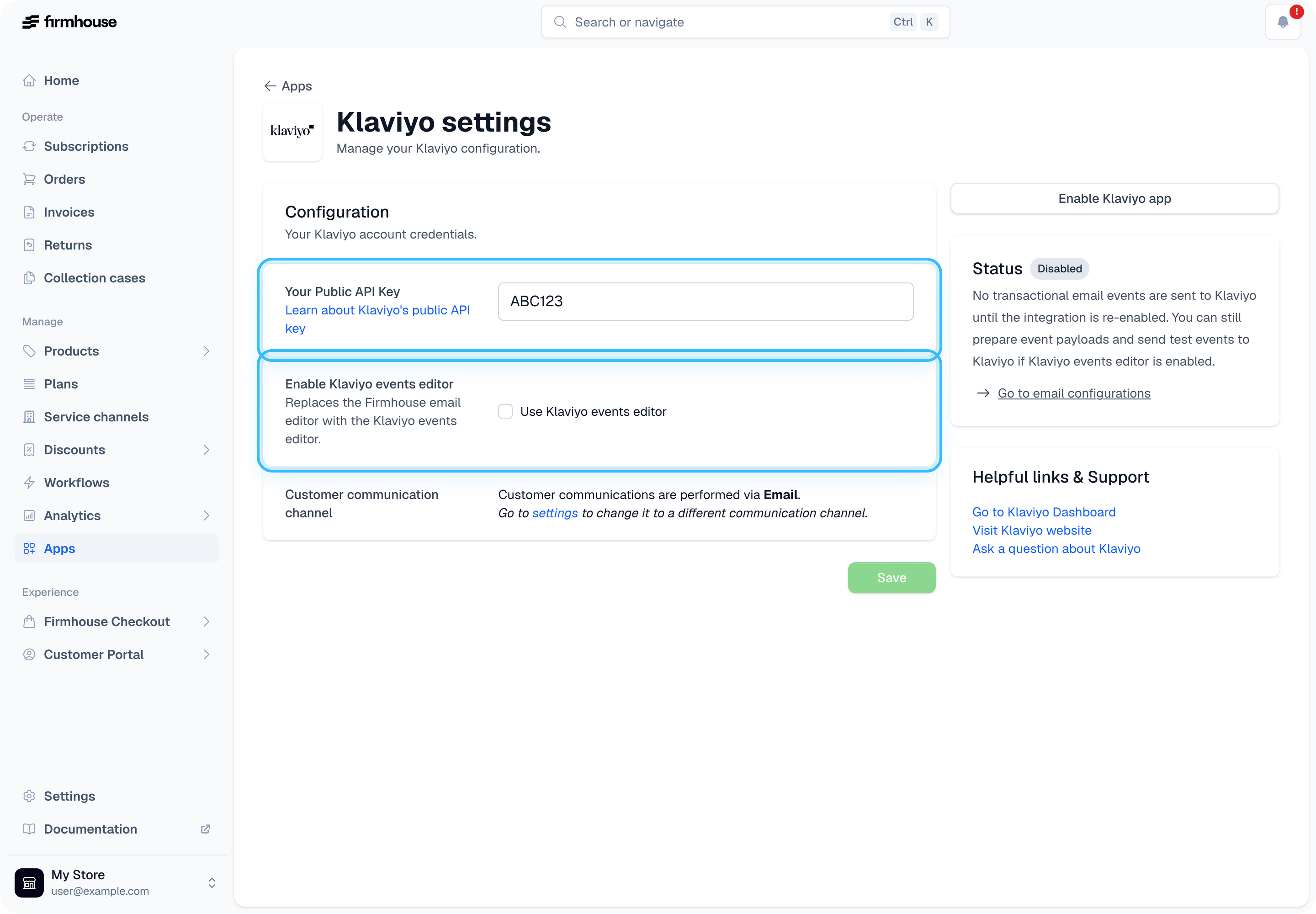The height and width of the screenshot is (914, 1316).
Task: Click the Discounts percent icon
Action: click(29, 450)
